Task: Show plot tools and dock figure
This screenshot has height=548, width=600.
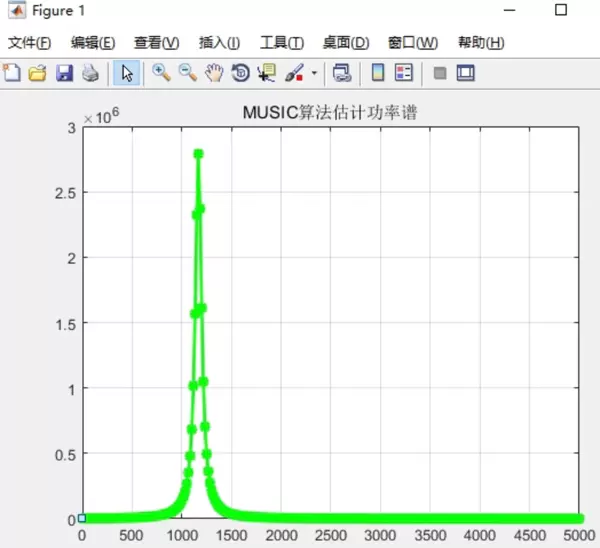Action: 465,73
